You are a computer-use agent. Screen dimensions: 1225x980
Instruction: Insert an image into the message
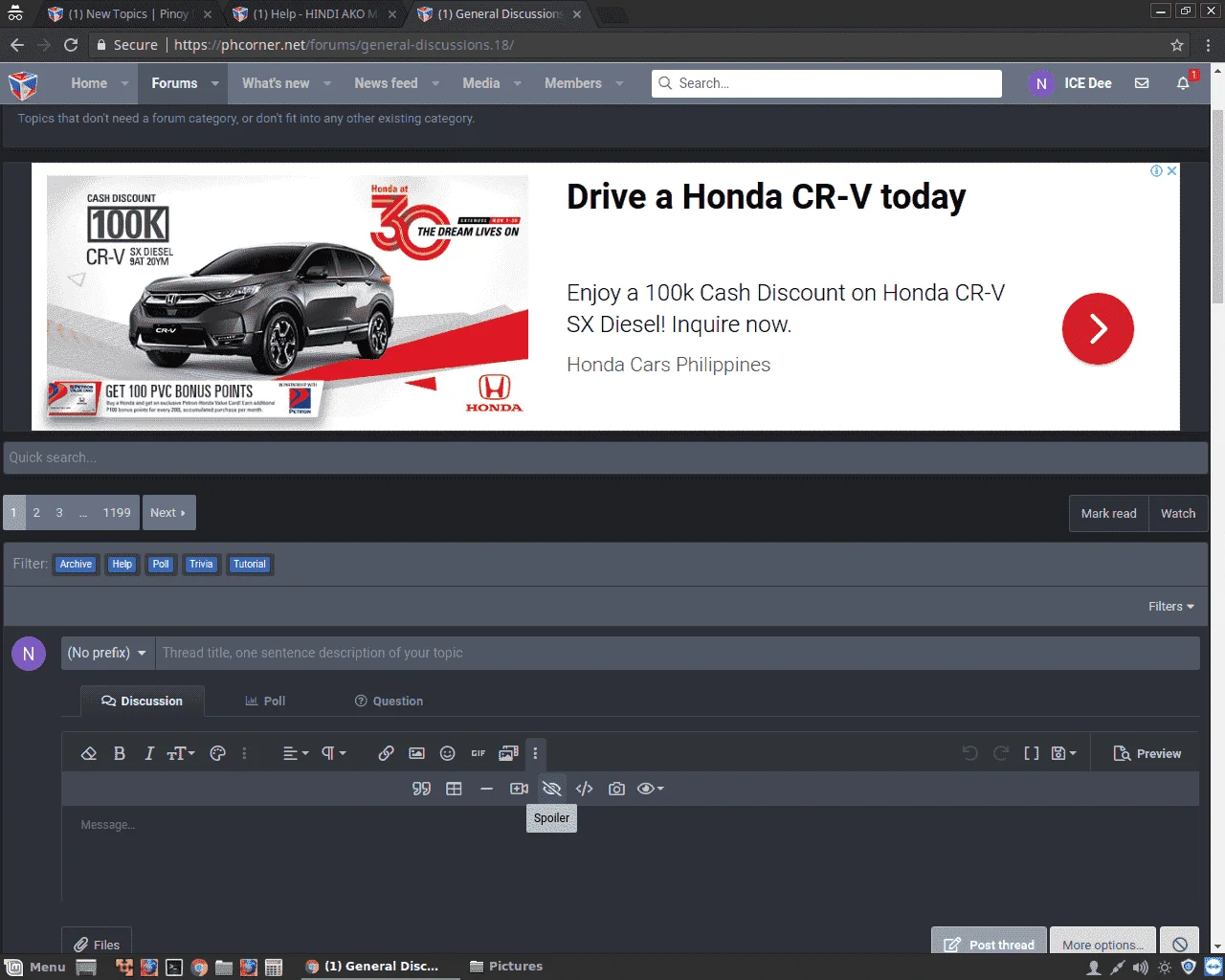[x=416, y=753]
